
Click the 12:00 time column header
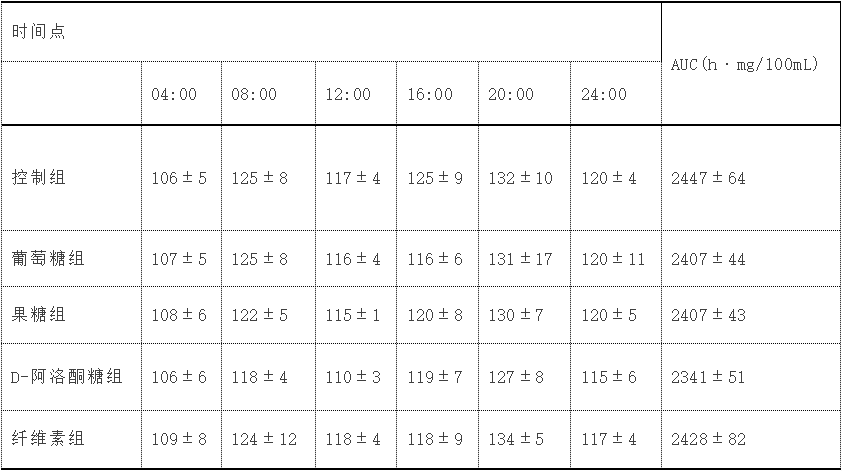(347, 95)
